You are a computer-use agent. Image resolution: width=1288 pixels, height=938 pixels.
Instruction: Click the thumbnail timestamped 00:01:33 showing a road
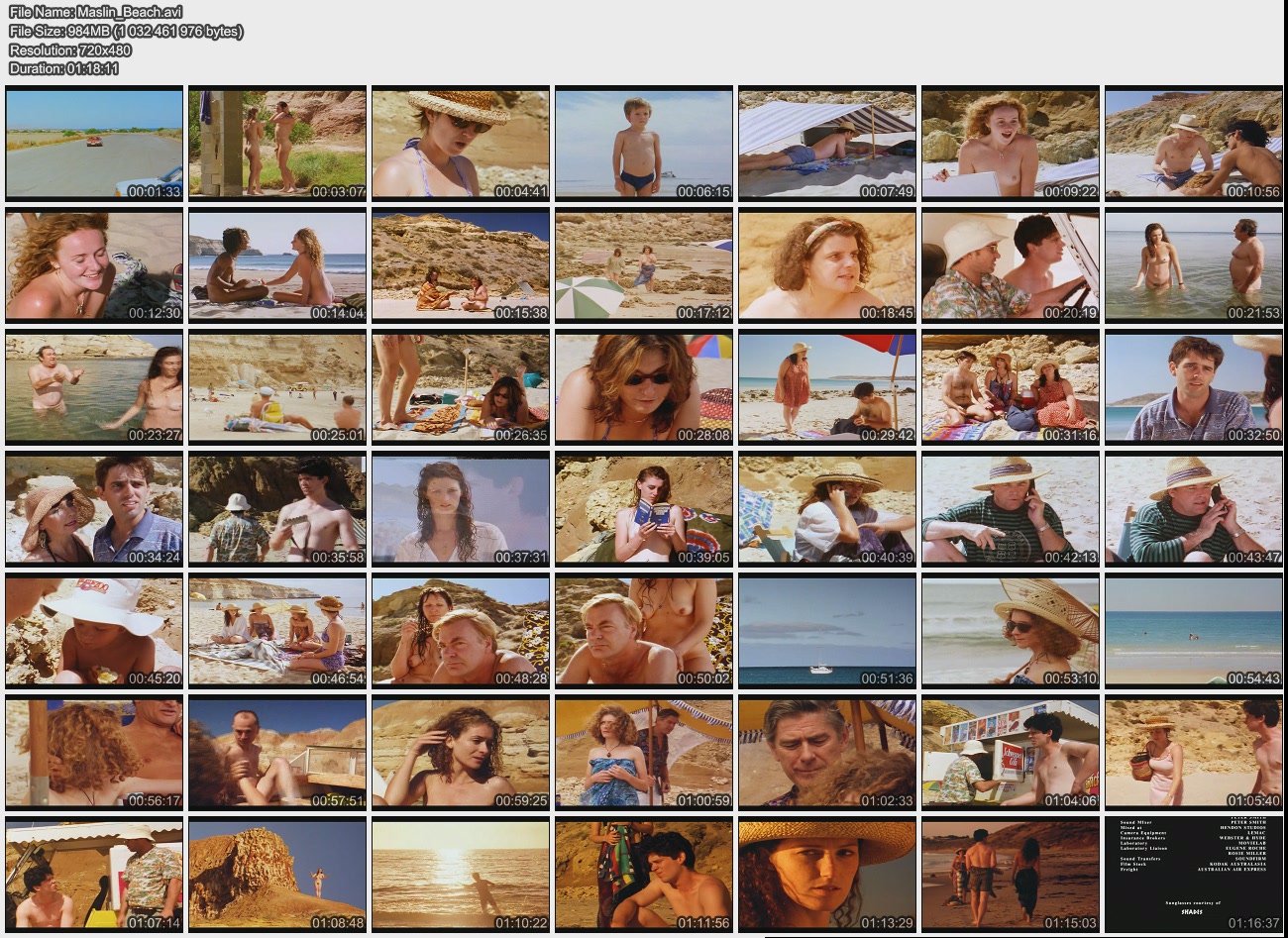pyautogui.click(x=94, y=144)
